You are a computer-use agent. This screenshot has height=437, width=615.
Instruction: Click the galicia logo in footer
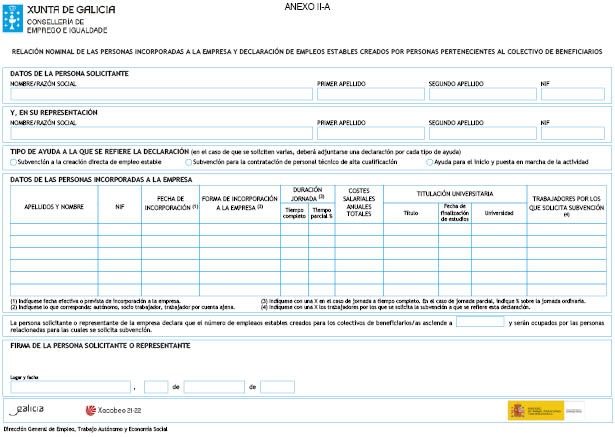coord(27,409)
